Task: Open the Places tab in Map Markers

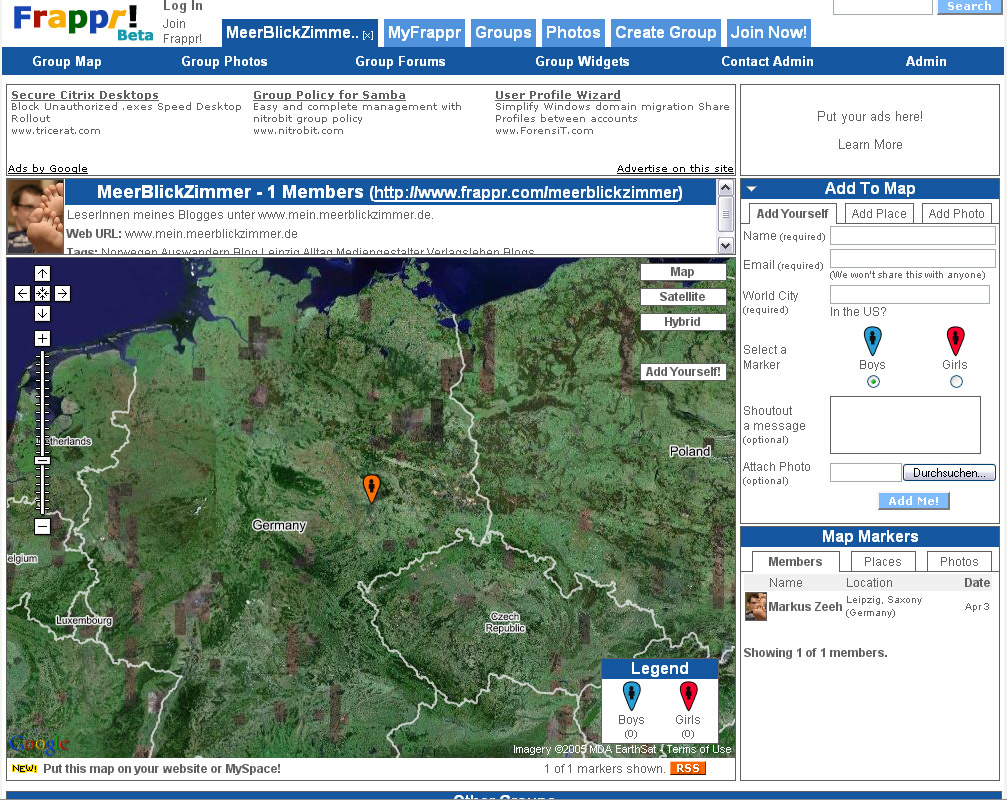Action: [882, 562]
